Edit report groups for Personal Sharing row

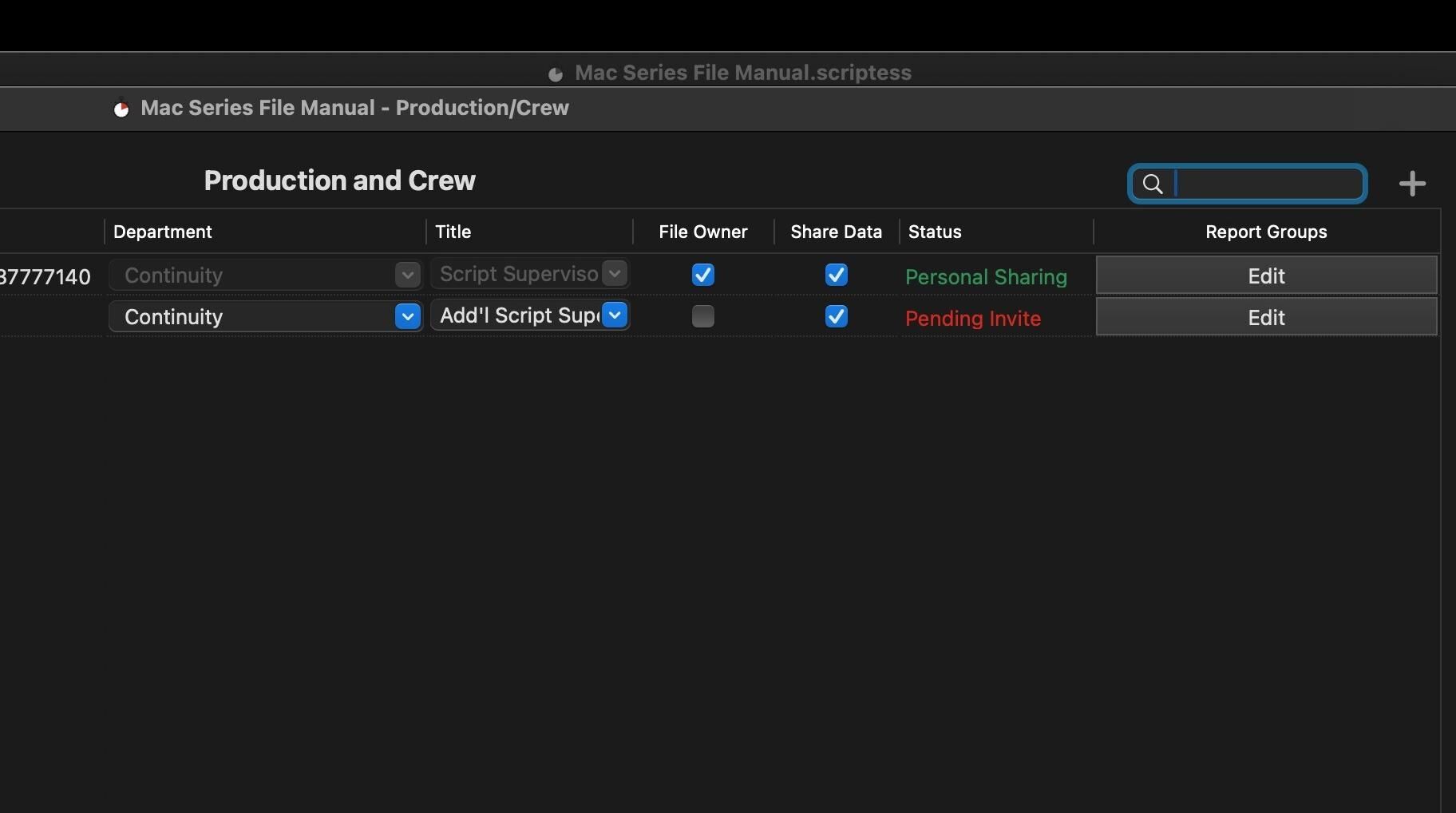[1266, 276]
